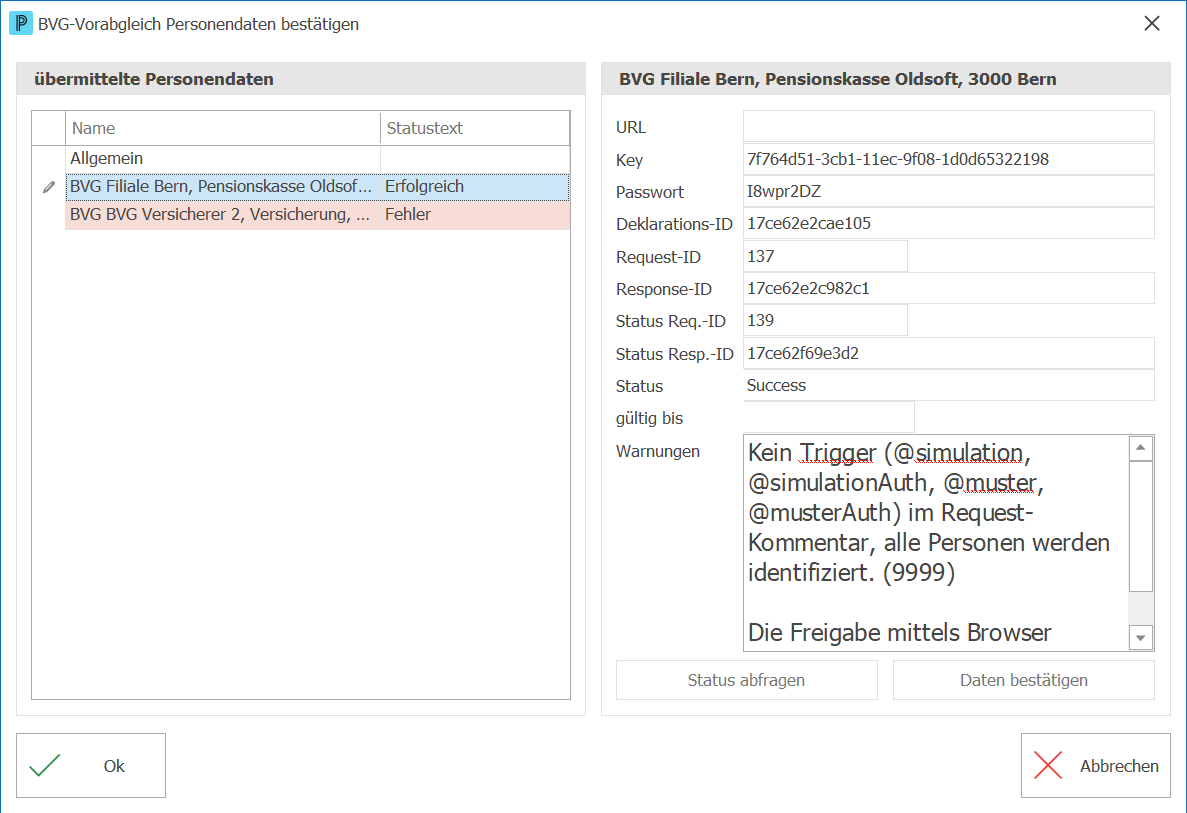The height and width of the screenshot is (813, 1187).
Task: Focus the empty URL input field
Action: point(949,126)
